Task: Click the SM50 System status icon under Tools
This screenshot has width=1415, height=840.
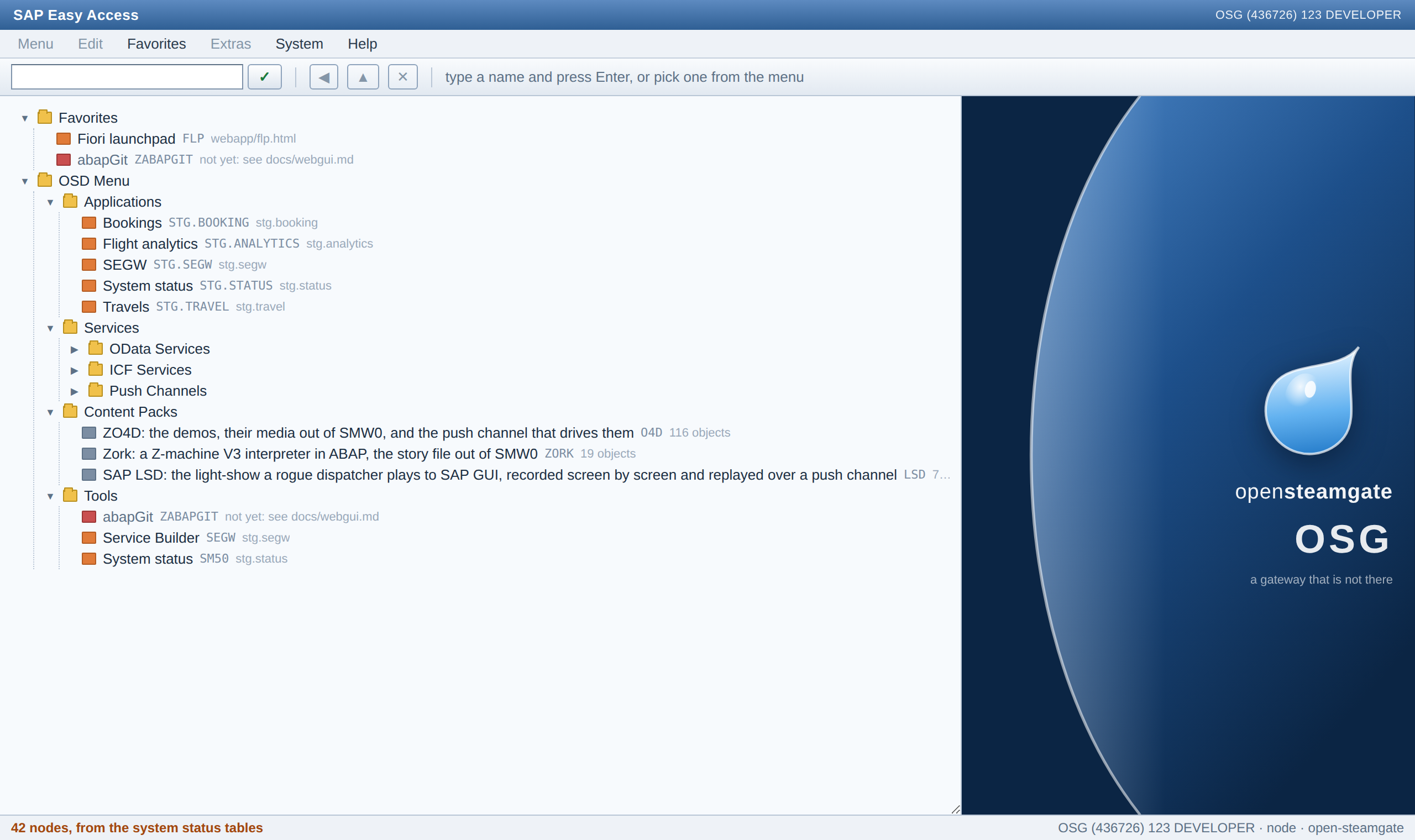Action: point(89,559)
